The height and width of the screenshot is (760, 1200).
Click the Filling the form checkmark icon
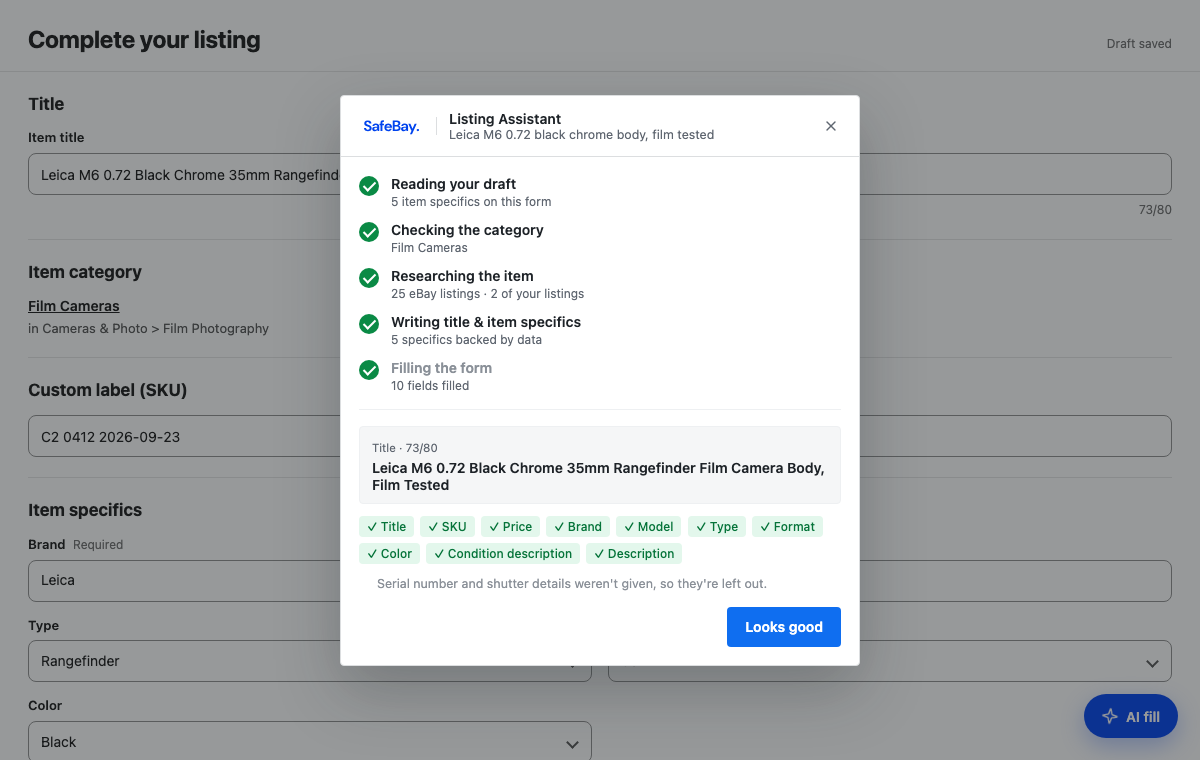[x=369, y=370]
